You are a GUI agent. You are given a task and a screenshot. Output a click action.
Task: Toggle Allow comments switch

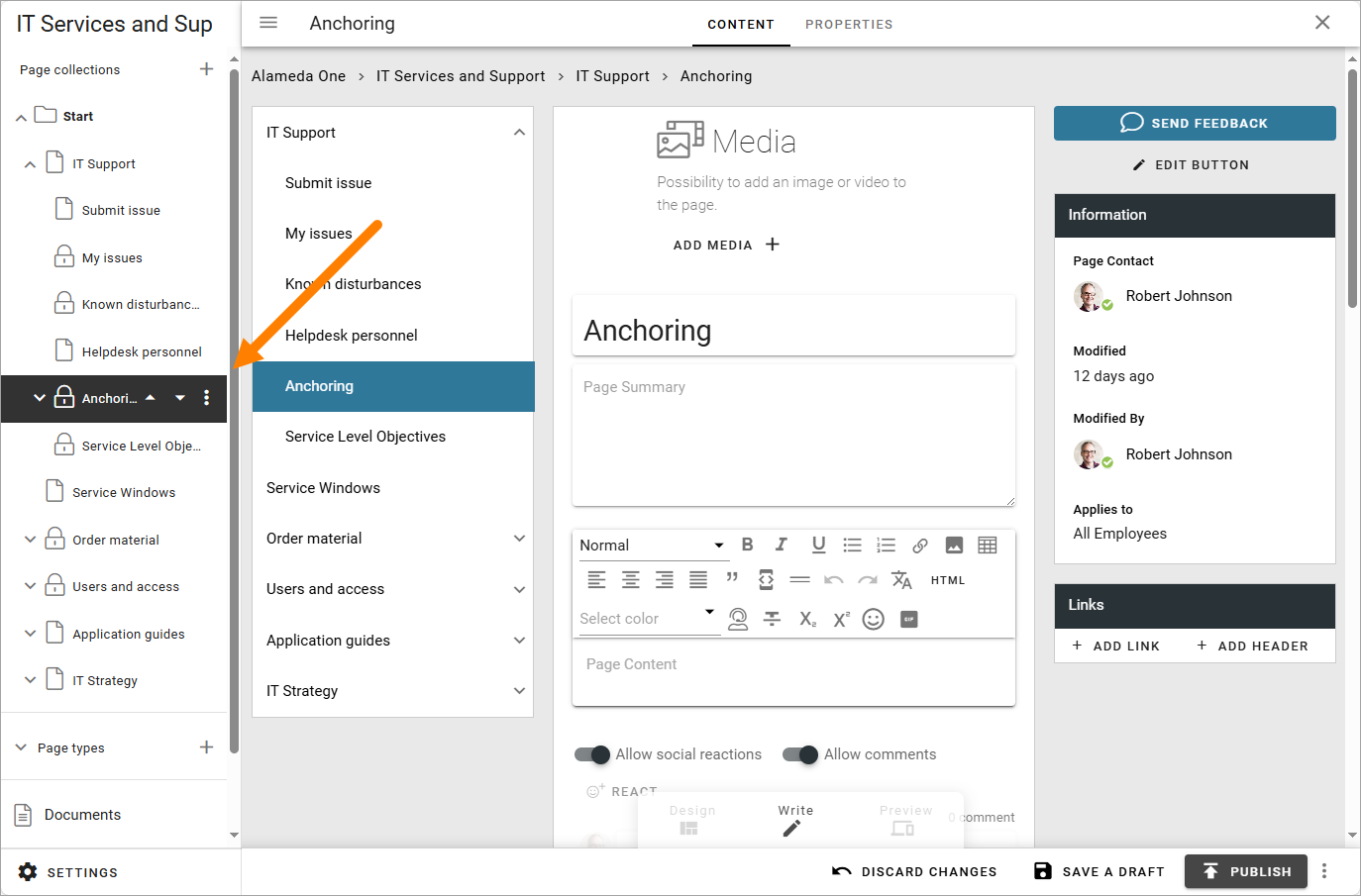(800, 754)
